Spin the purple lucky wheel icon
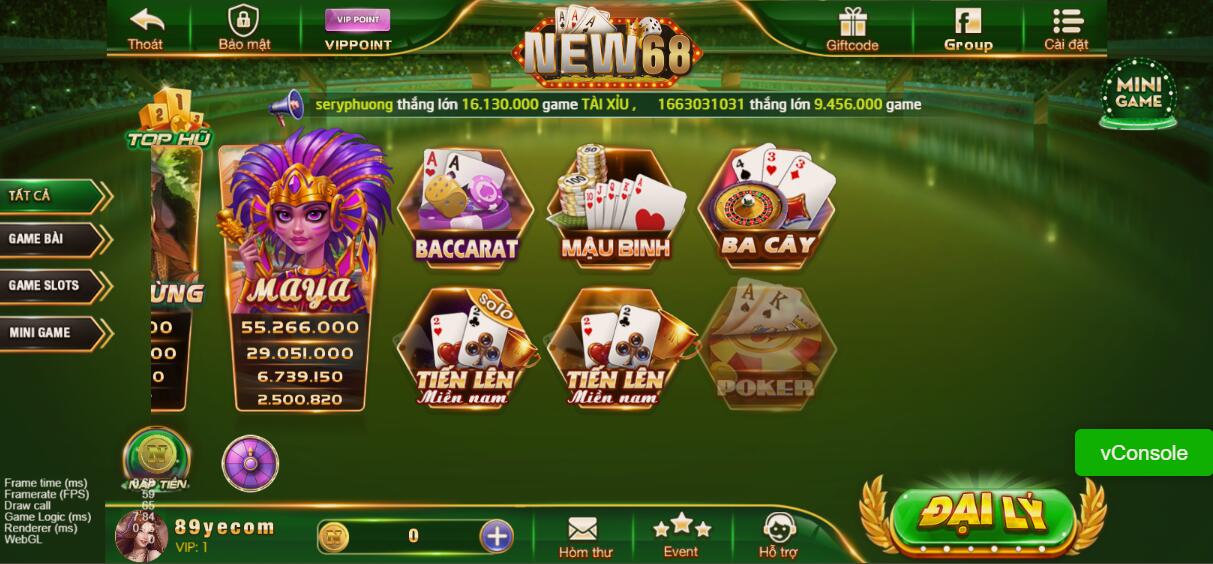1213x564 pixels. tap(250, 464)
